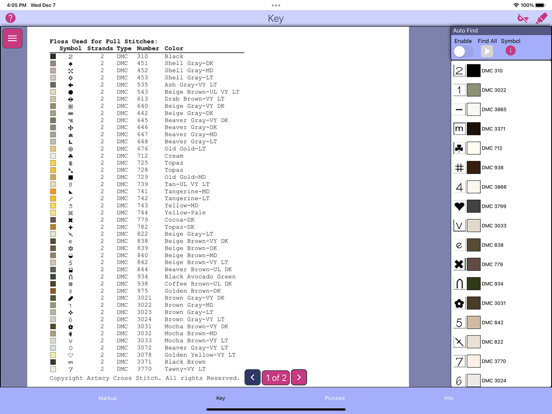The height and width of the screenshot is (414, 552).
Task: Go to previous key page
Action: [x=252, y=377]
